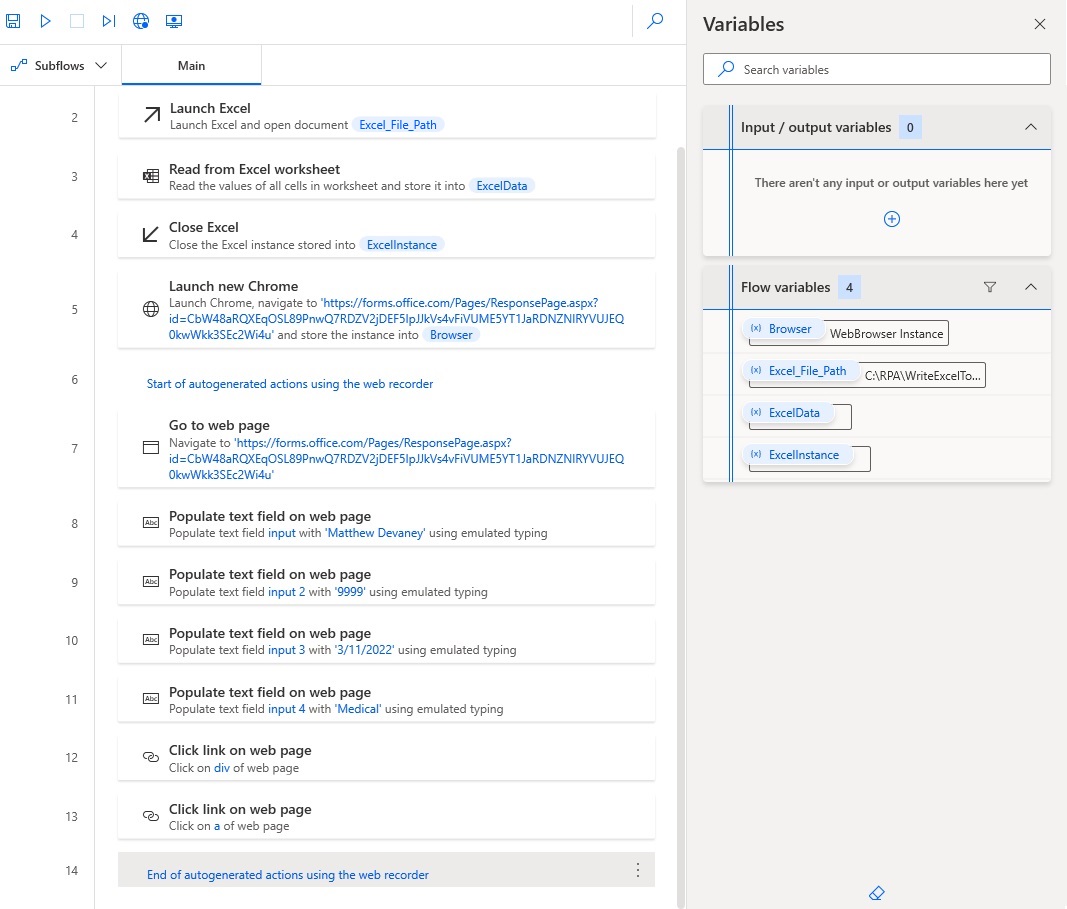Click the Search variables field
This screenshot has height=909, width=1067.
(876, 69)
